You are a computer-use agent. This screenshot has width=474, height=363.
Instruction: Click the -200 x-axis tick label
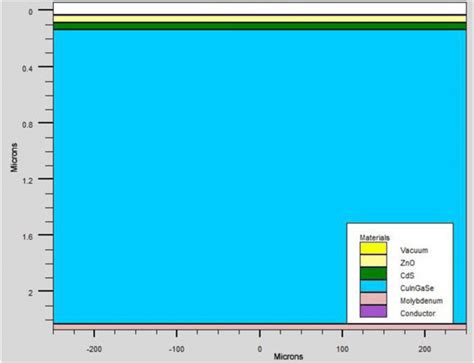click(x=94, y=349)
